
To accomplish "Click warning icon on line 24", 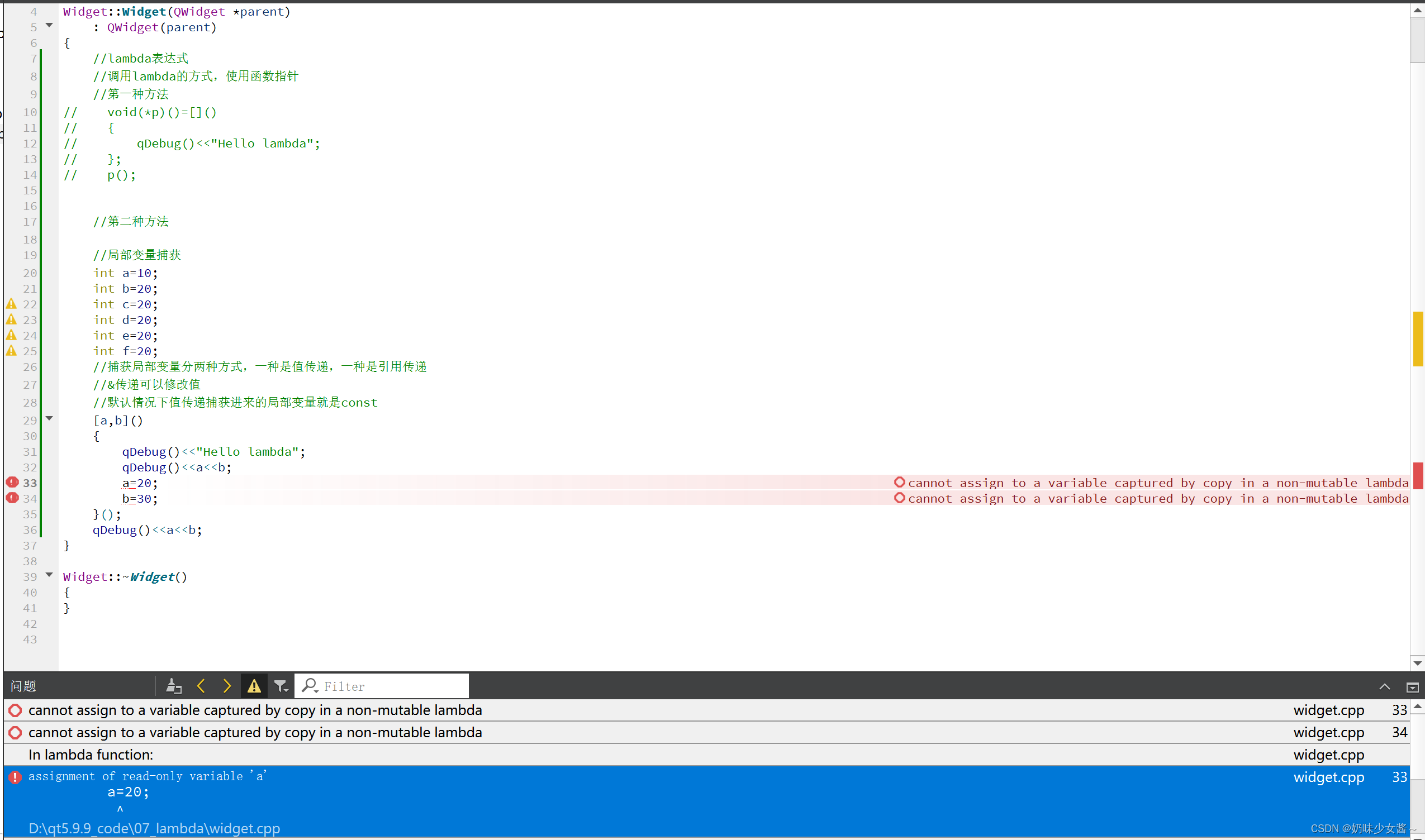I will [11, 335].
